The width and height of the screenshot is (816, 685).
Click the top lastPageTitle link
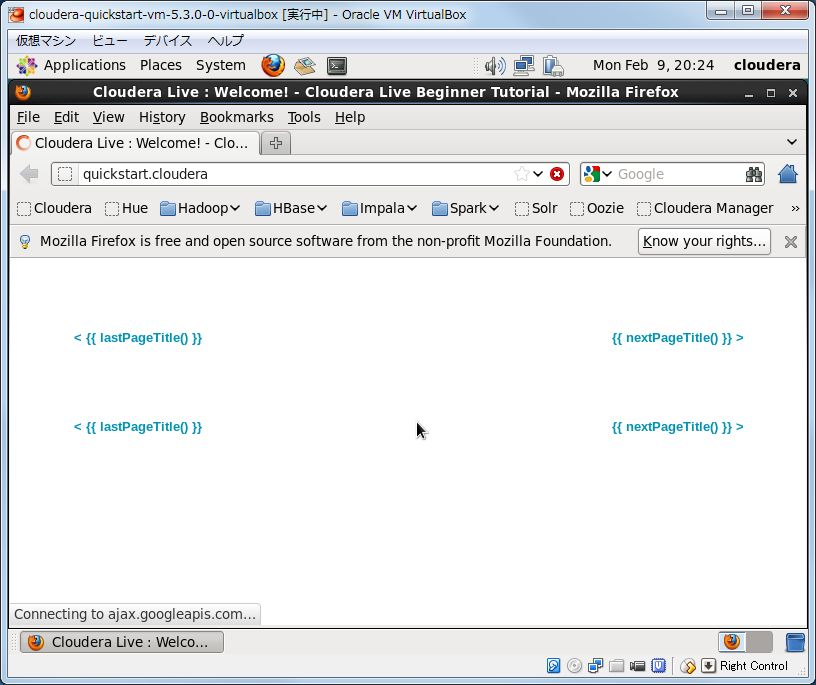click(x=138, y=338)
